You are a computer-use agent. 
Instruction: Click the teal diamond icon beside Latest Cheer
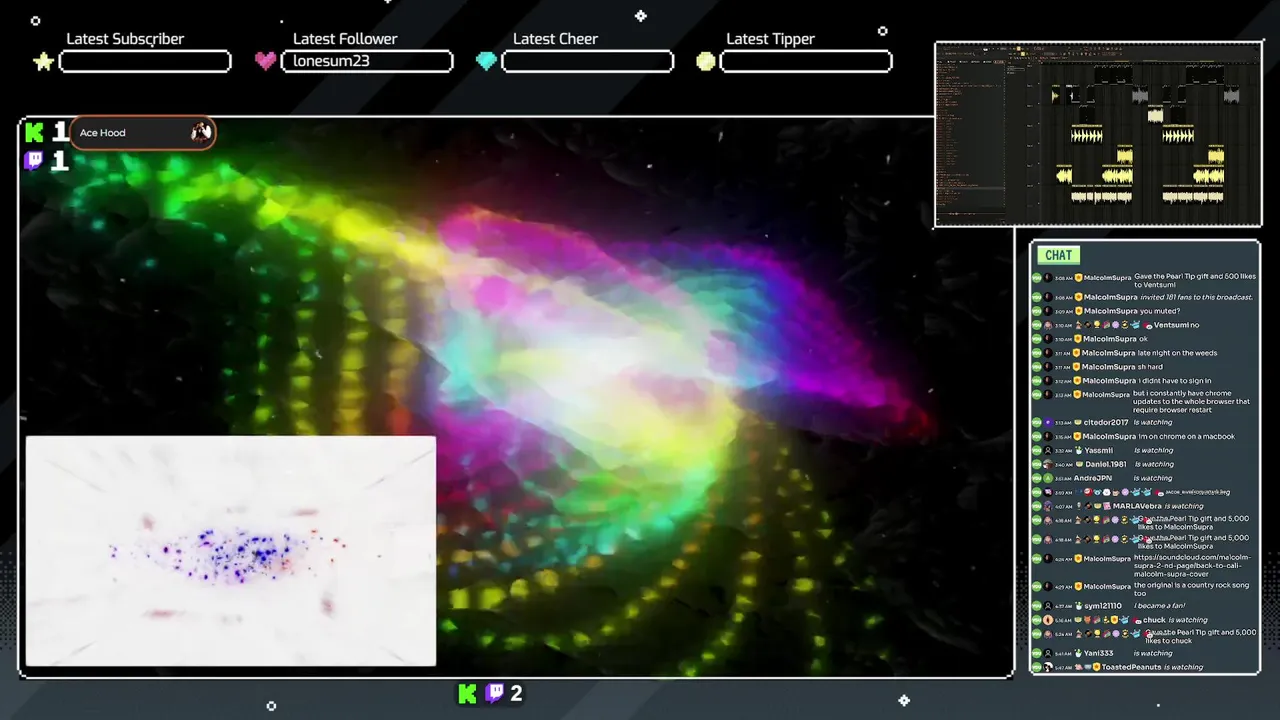click(x=486, y=61)
